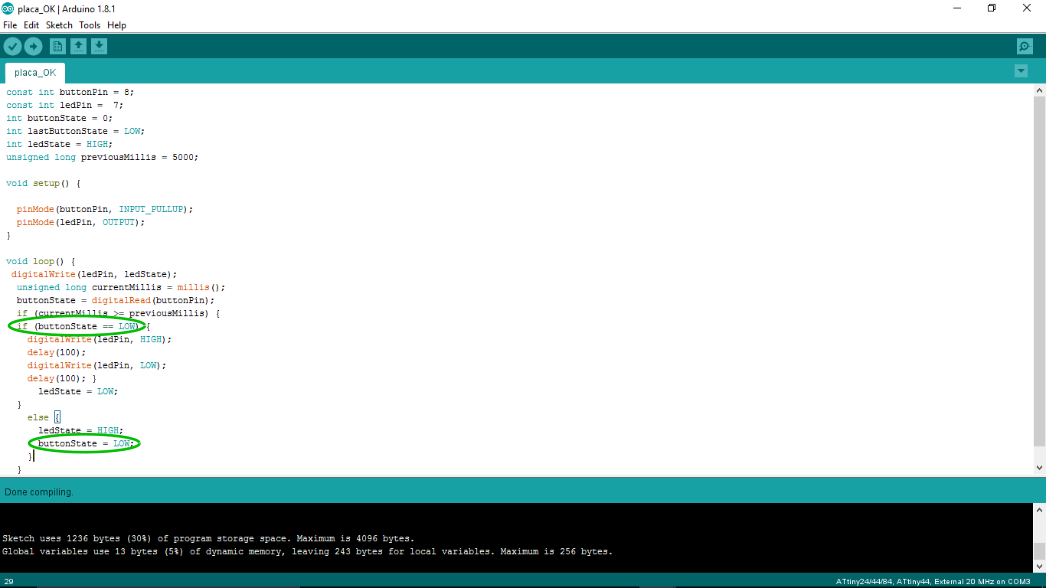Click the ATtiny44 board info in status bar
The image size is (1046, 588).
933,581
